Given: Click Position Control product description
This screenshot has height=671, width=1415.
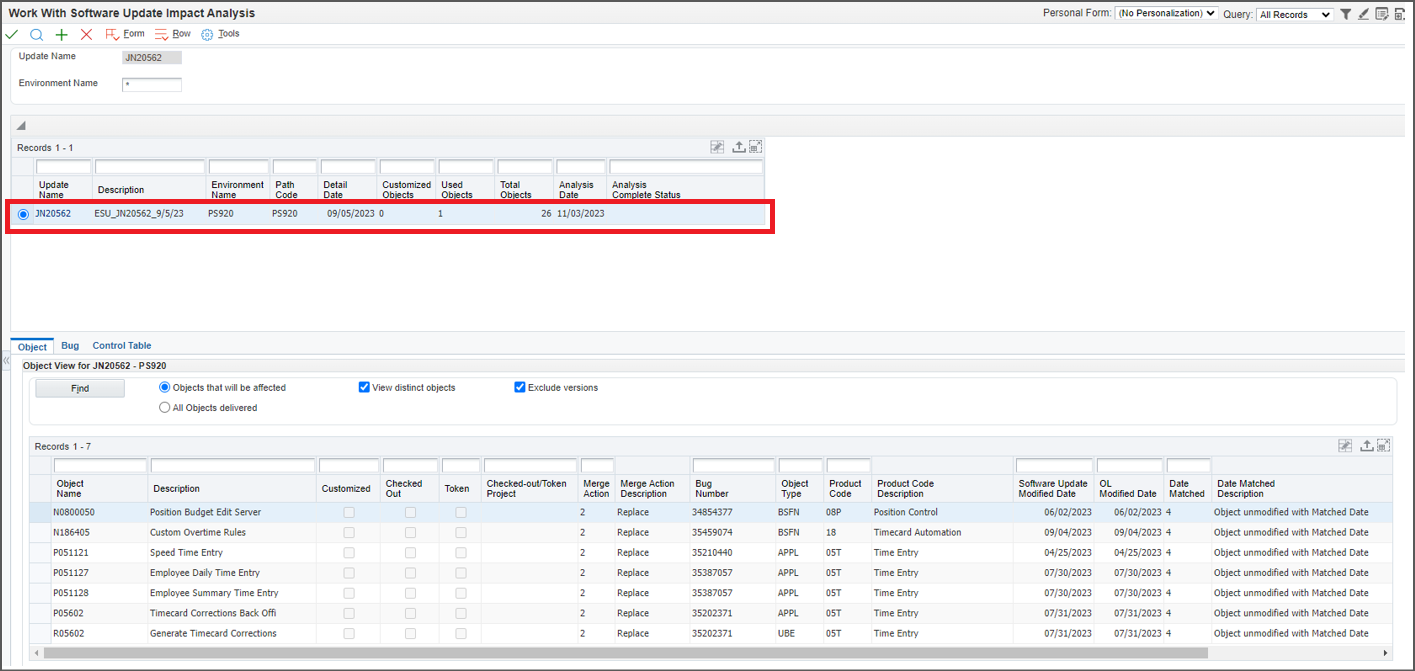Looking at the screenshot, I should point(906,512).
